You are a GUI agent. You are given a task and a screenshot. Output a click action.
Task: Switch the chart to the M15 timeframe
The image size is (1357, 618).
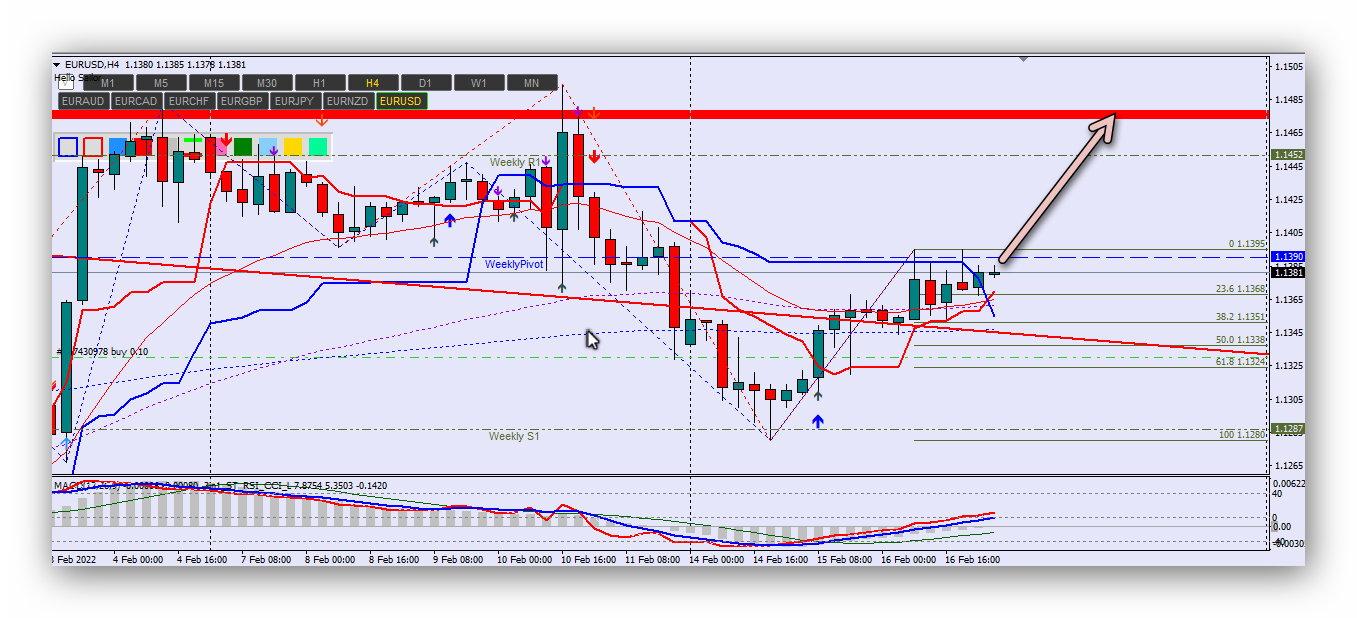(x=214, y=83)
